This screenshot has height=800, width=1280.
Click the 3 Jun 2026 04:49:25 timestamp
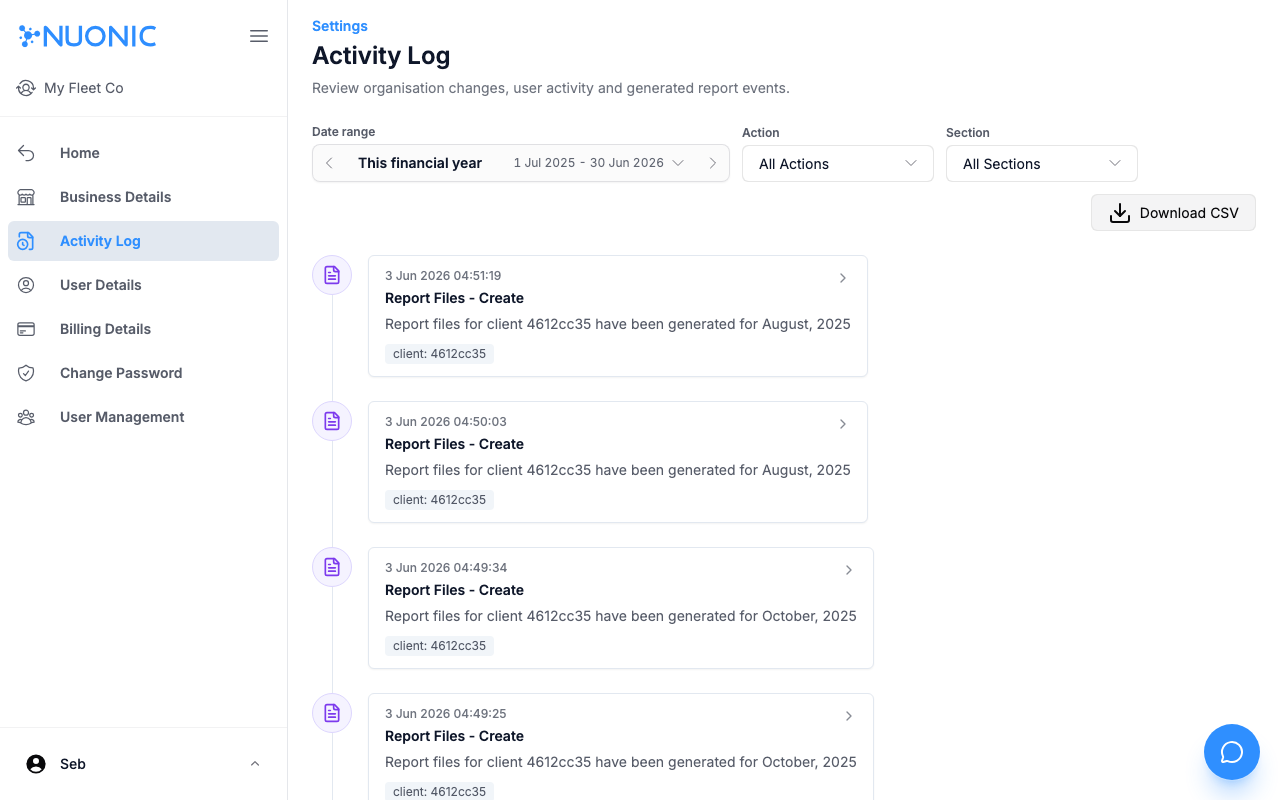coord(446,714)
